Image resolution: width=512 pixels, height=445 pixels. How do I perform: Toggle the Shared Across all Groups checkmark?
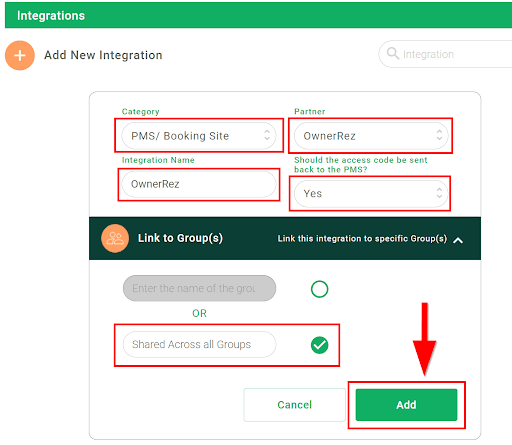pyautogui.click(x=319, y=345)
